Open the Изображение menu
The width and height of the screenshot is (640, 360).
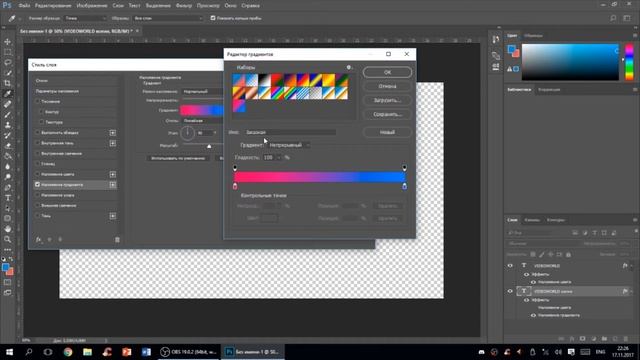[92, 6]
